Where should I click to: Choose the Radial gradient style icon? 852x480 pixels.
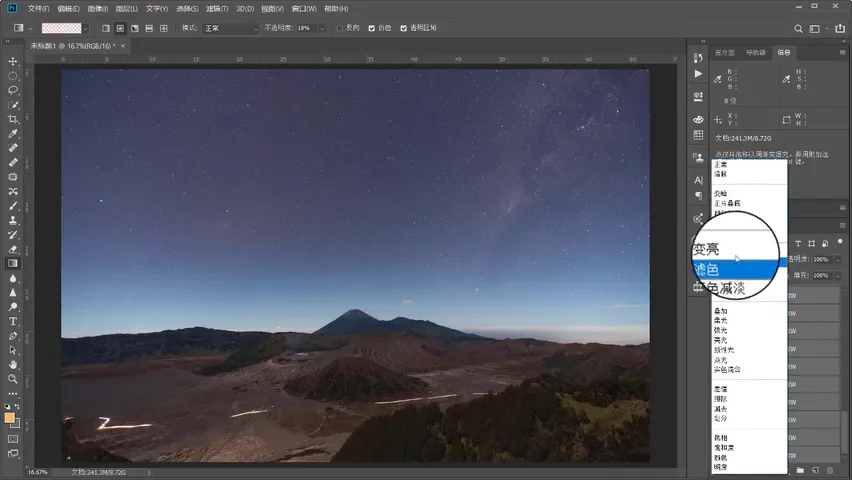[120, 28]
